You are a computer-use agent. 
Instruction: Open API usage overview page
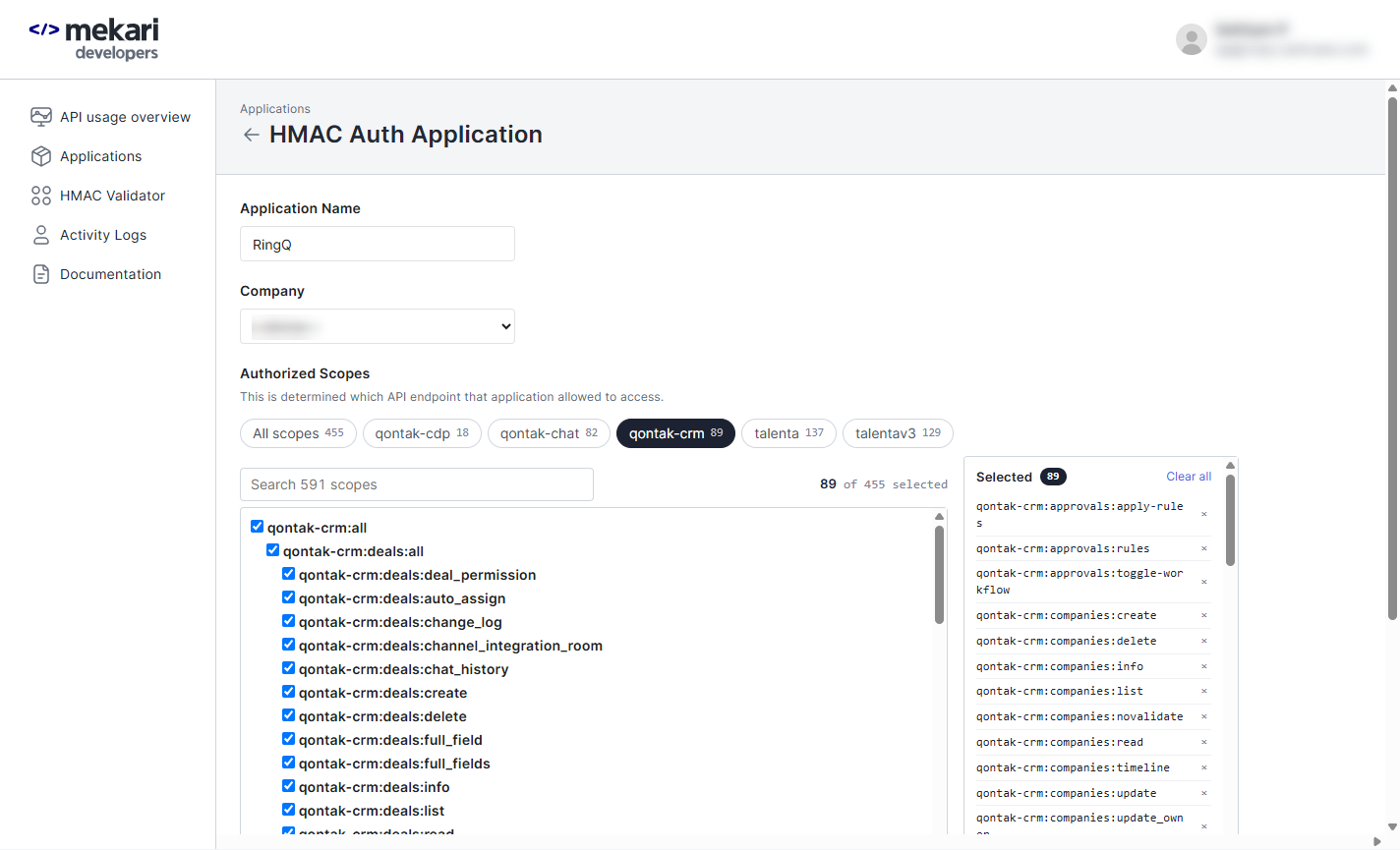click(x=125, y=117)
